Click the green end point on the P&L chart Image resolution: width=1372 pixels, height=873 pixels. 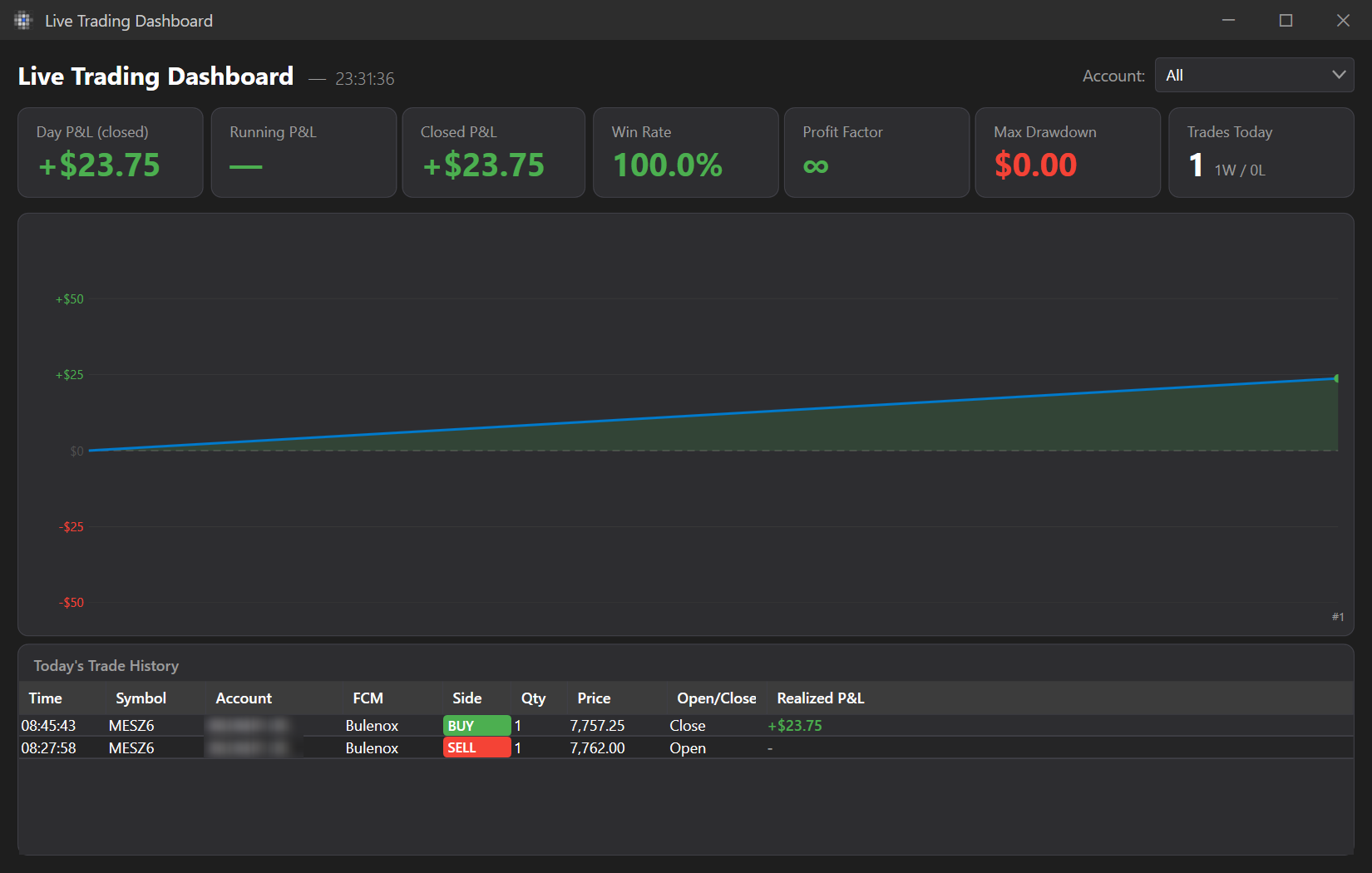1336,378
